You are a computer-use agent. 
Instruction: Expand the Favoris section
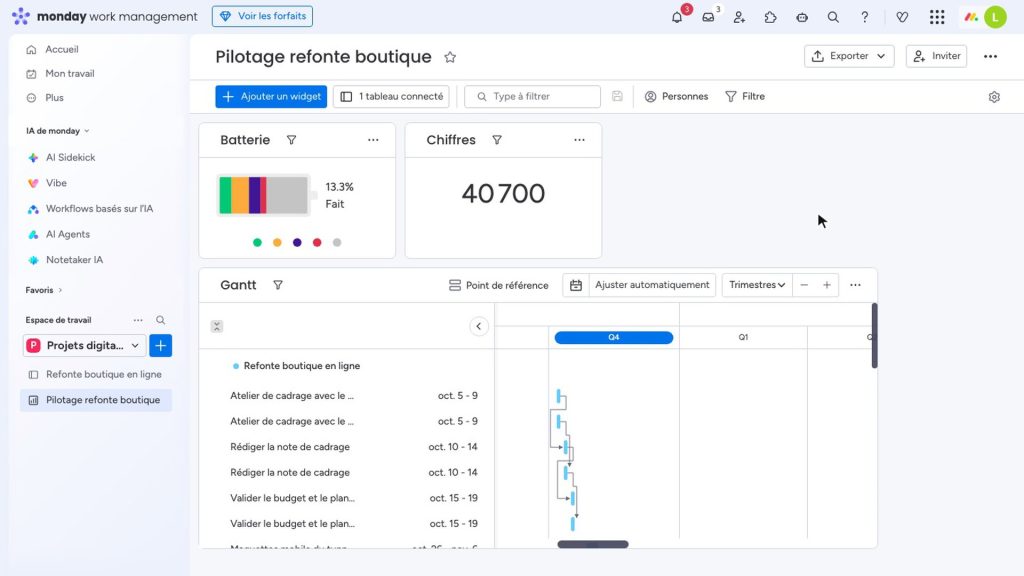click(44, 290)
